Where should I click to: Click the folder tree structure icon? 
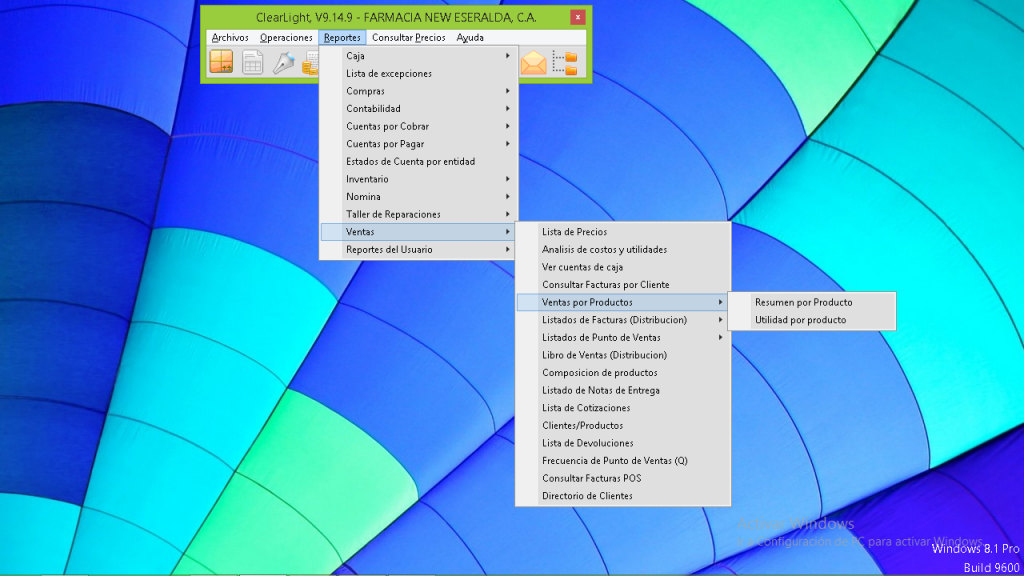[x=565, y=63]
